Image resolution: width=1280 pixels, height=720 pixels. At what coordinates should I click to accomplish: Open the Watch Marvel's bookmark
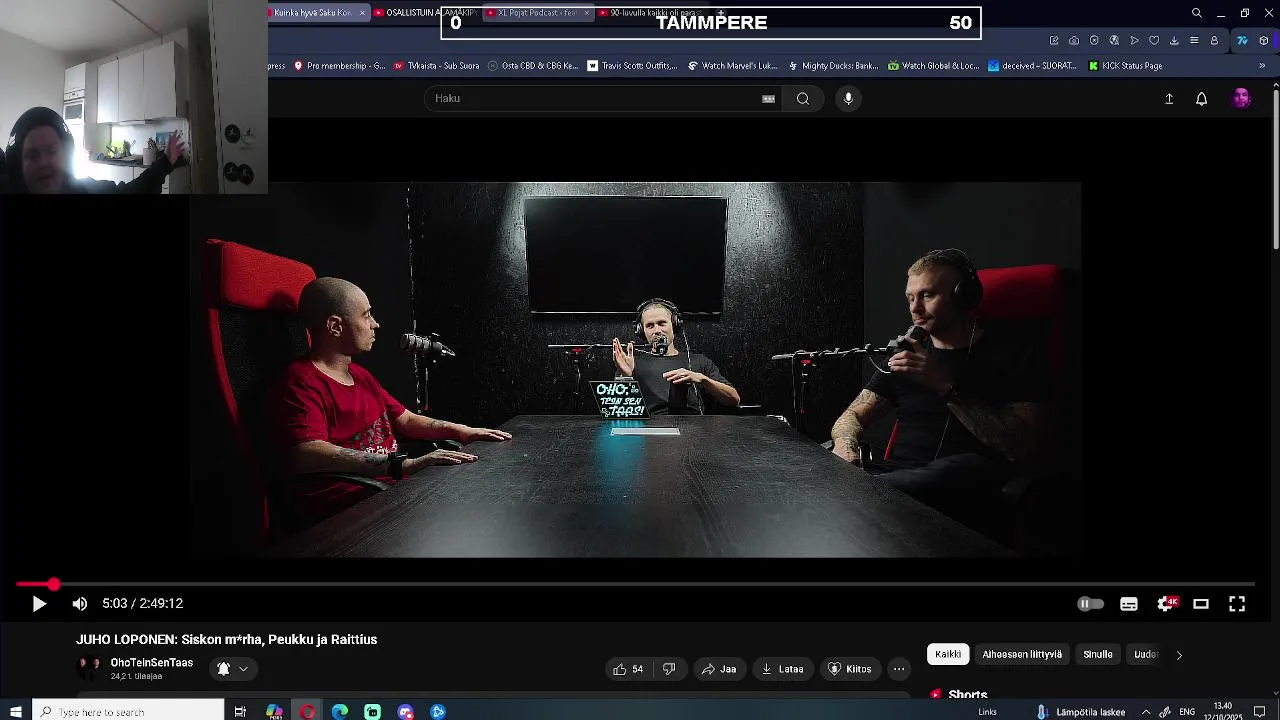[x=732, y=66]
